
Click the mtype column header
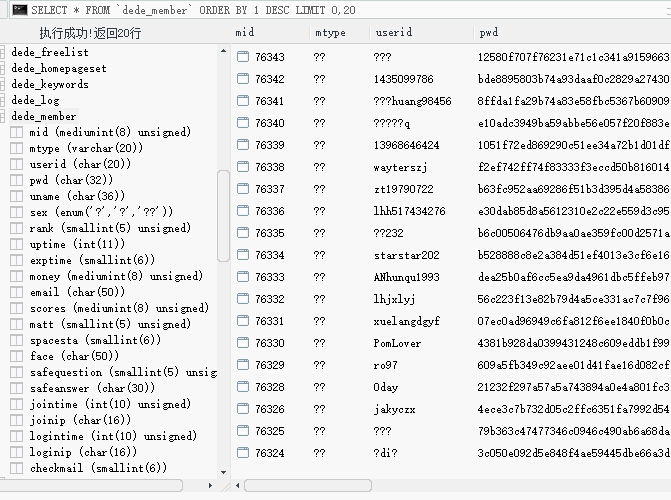point(330,33)
